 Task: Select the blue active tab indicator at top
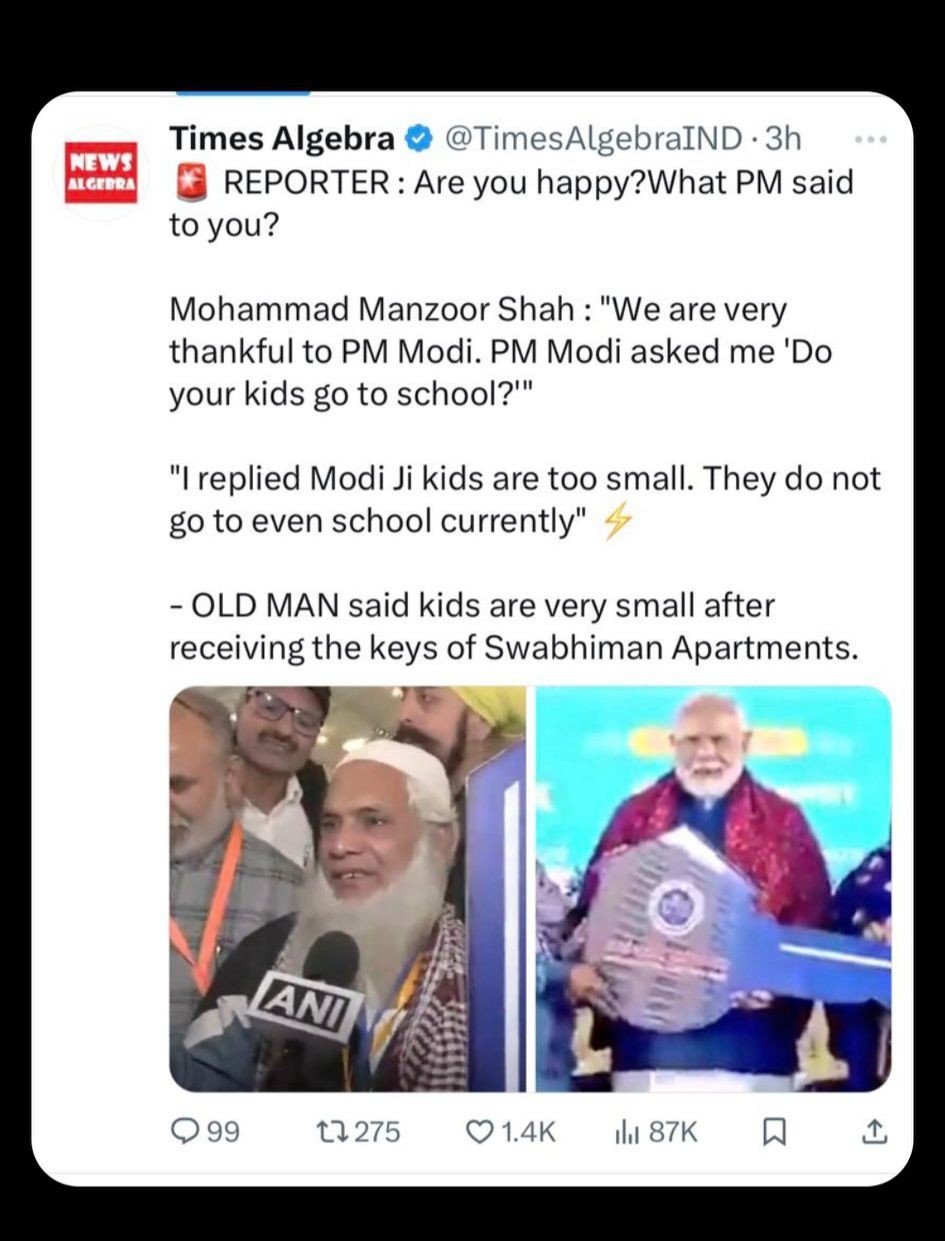pyautogui.click(x=243, y=93)
